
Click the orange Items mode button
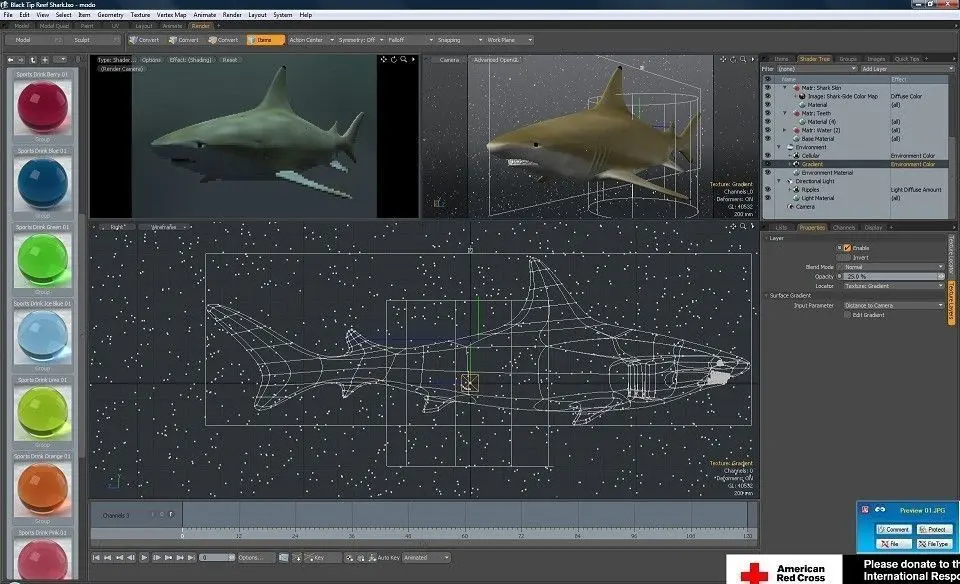(x=265, y=40)
